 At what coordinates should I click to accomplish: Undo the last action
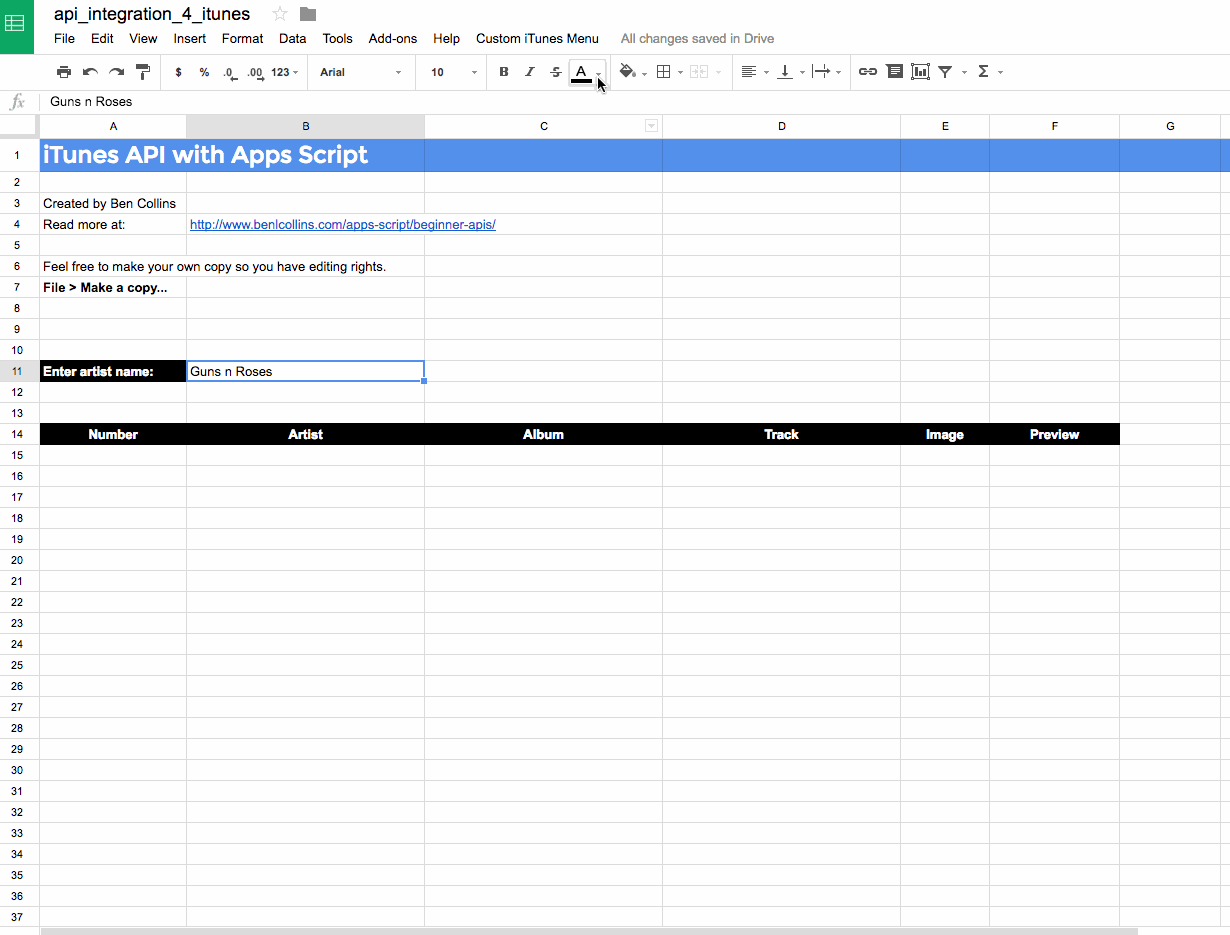click(x=90, y=71)
